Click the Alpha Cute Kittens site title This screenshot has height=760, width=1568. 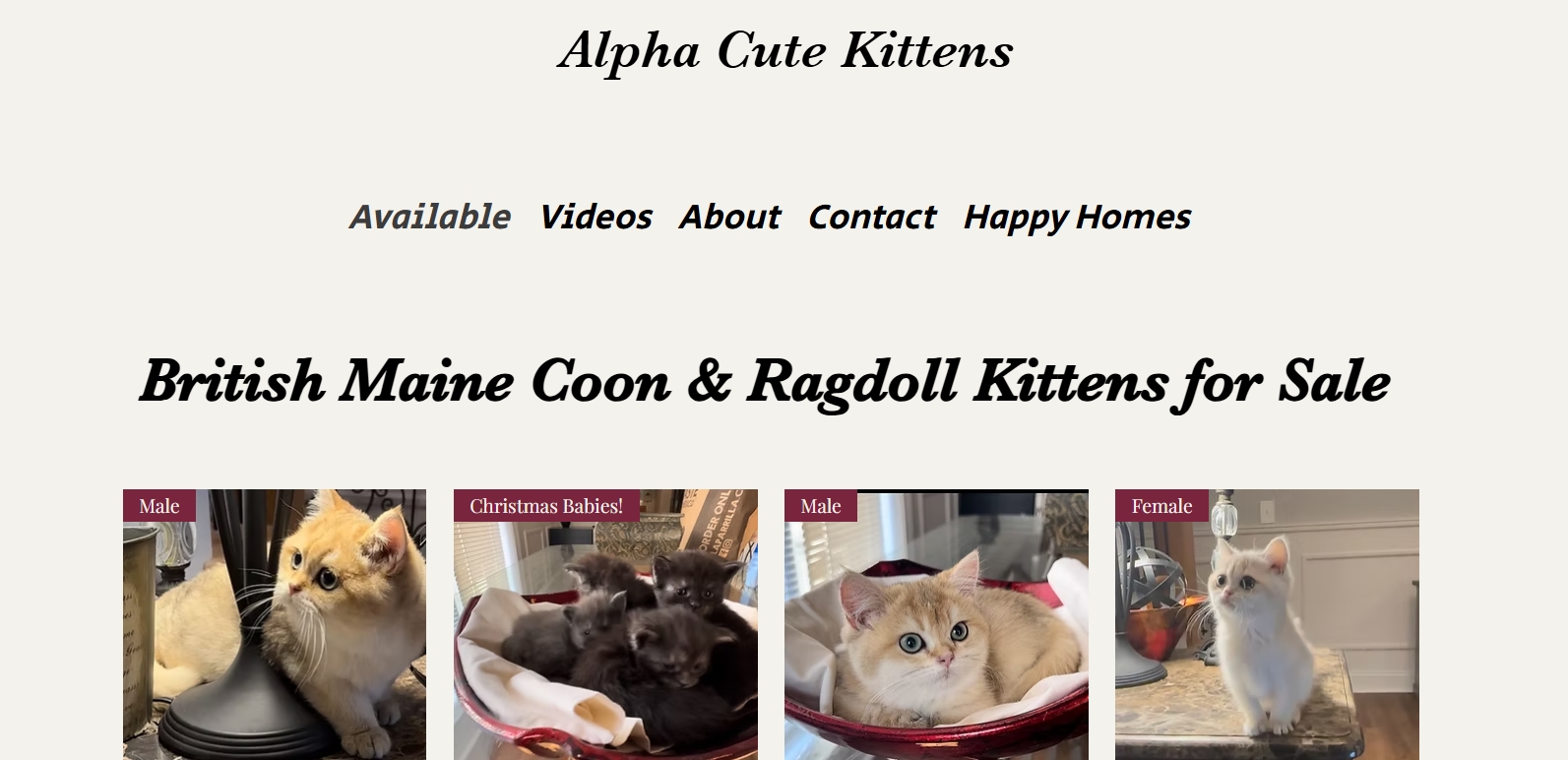tap(785, 50)
